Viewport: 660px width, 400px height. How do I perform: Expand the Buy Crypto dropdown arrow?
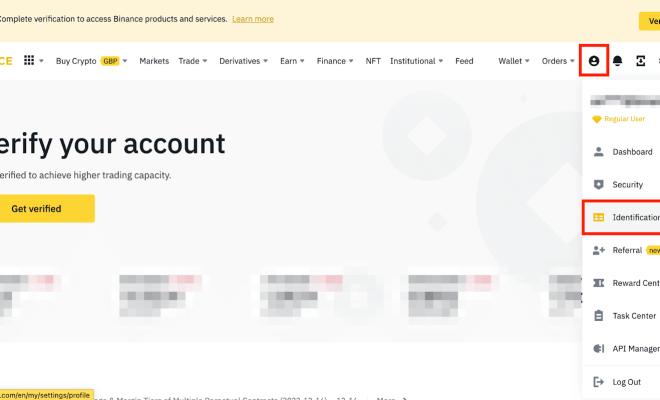[125, 61]
